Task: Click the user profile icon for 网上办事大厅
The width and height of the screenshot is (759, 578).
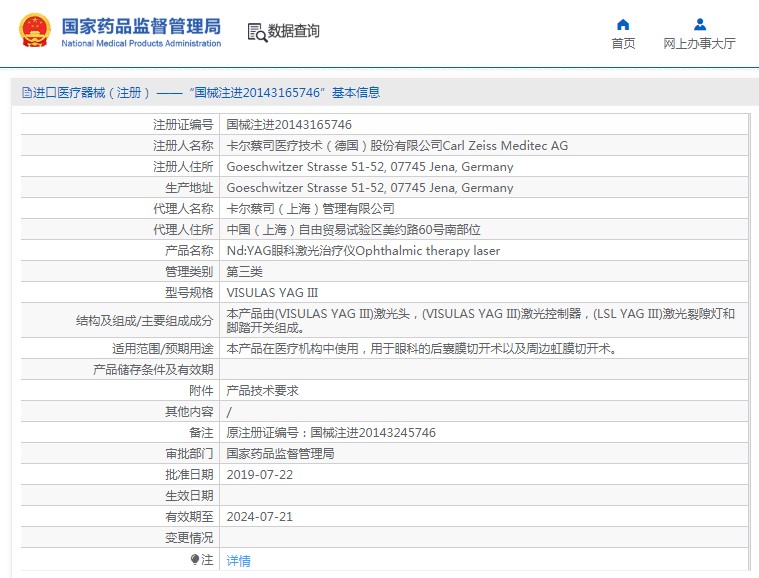Action: tap(699, 24)
